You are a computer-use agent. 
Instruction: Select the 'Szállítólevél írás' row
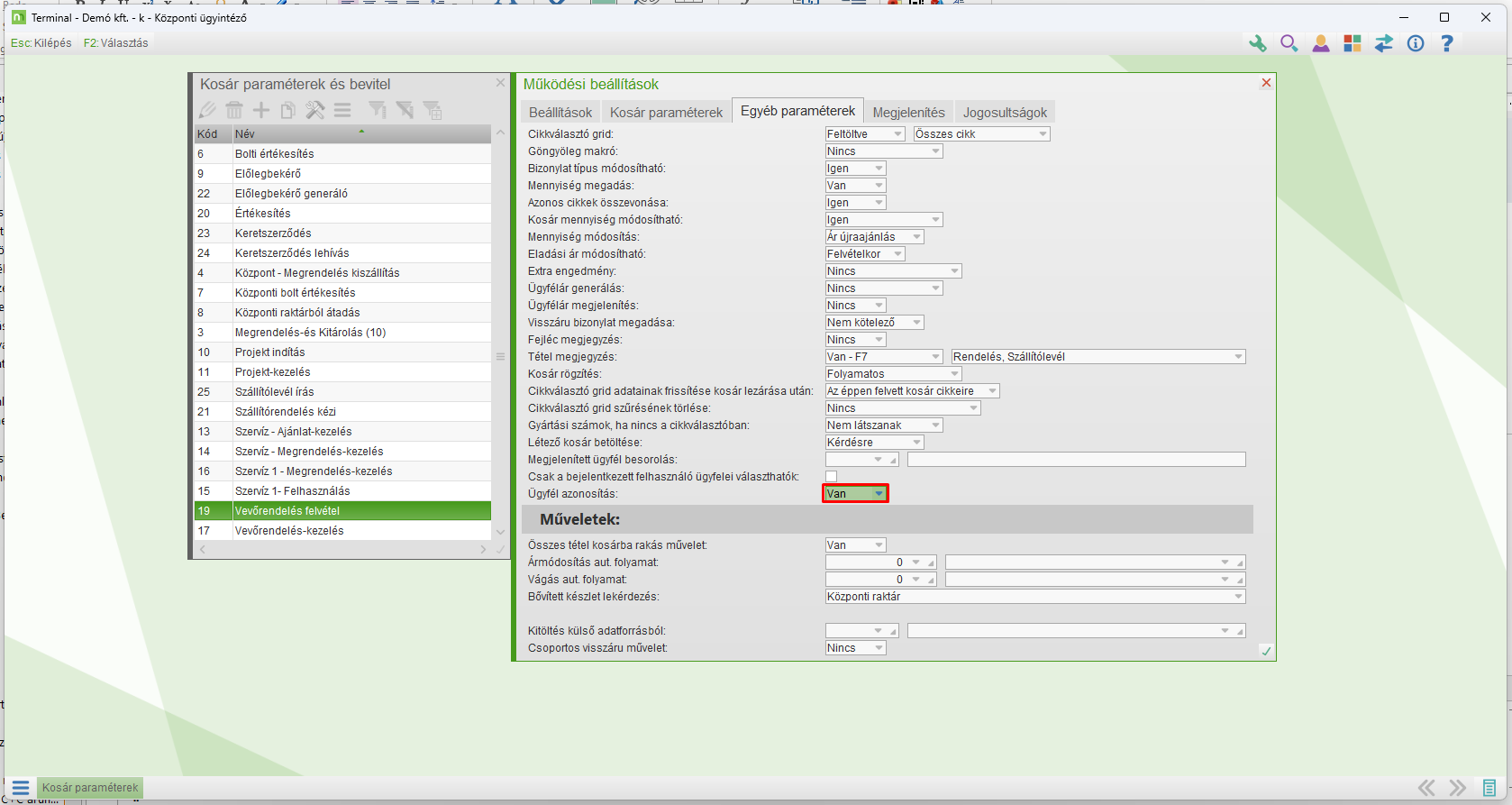point(342,392)
